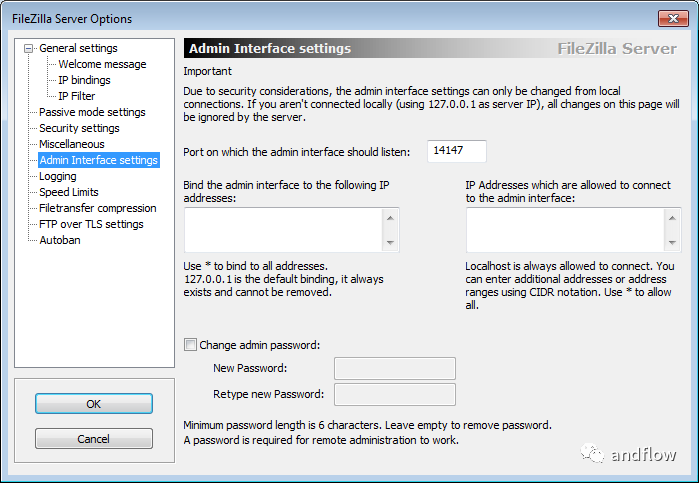
Task: Click the Cancel button
Action: (x=94, y=439)
